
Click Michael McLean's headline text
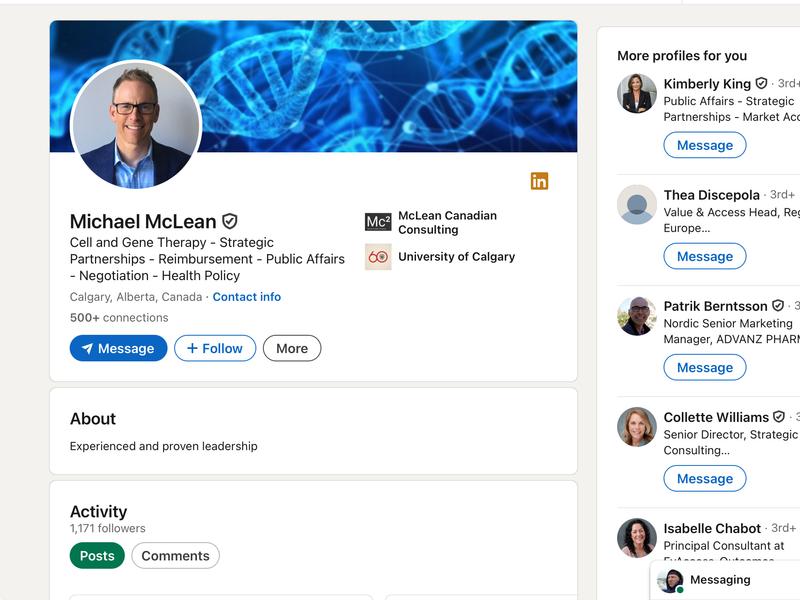tap(207, 259)
